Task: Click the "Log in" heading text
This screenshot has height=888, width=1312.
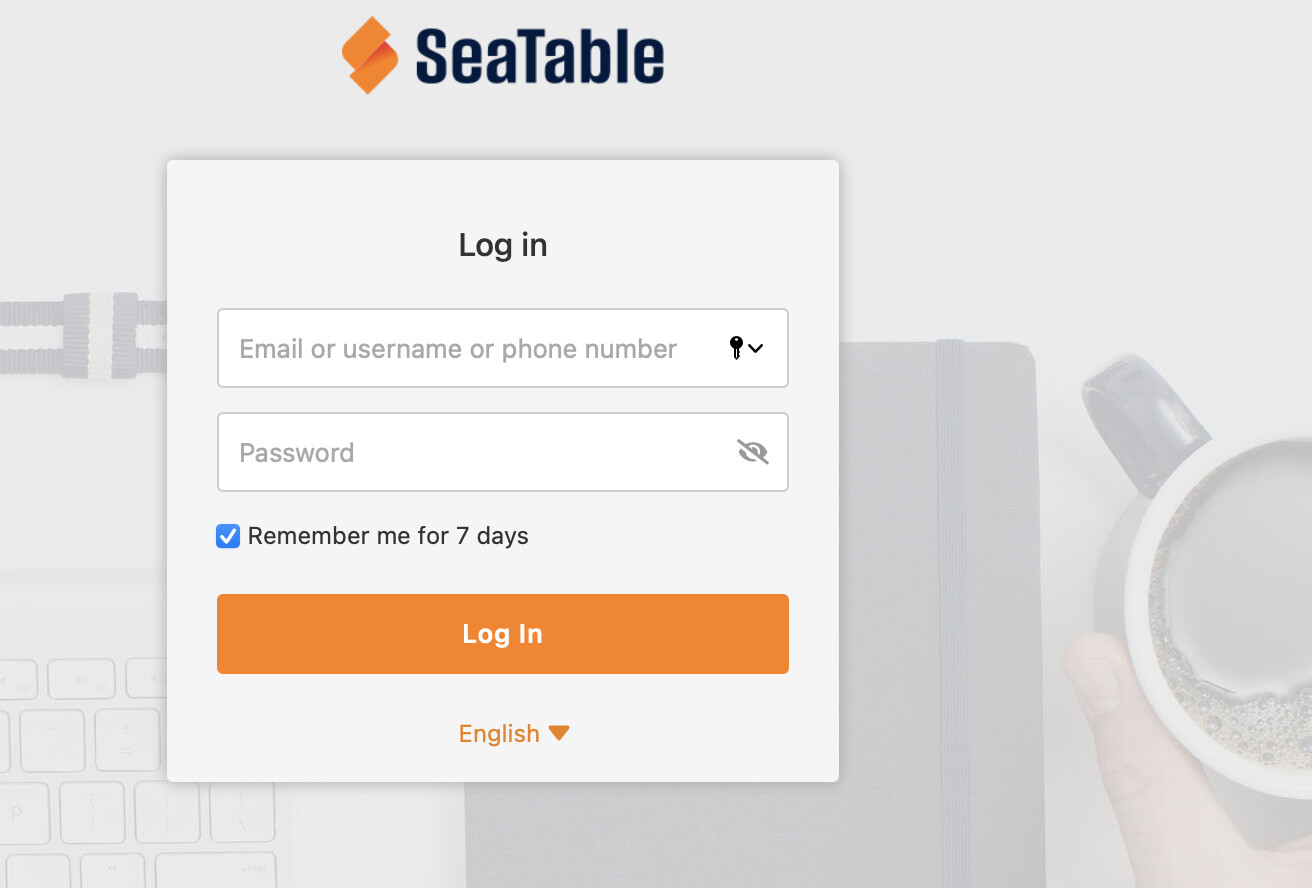Action: coord(503,245)
